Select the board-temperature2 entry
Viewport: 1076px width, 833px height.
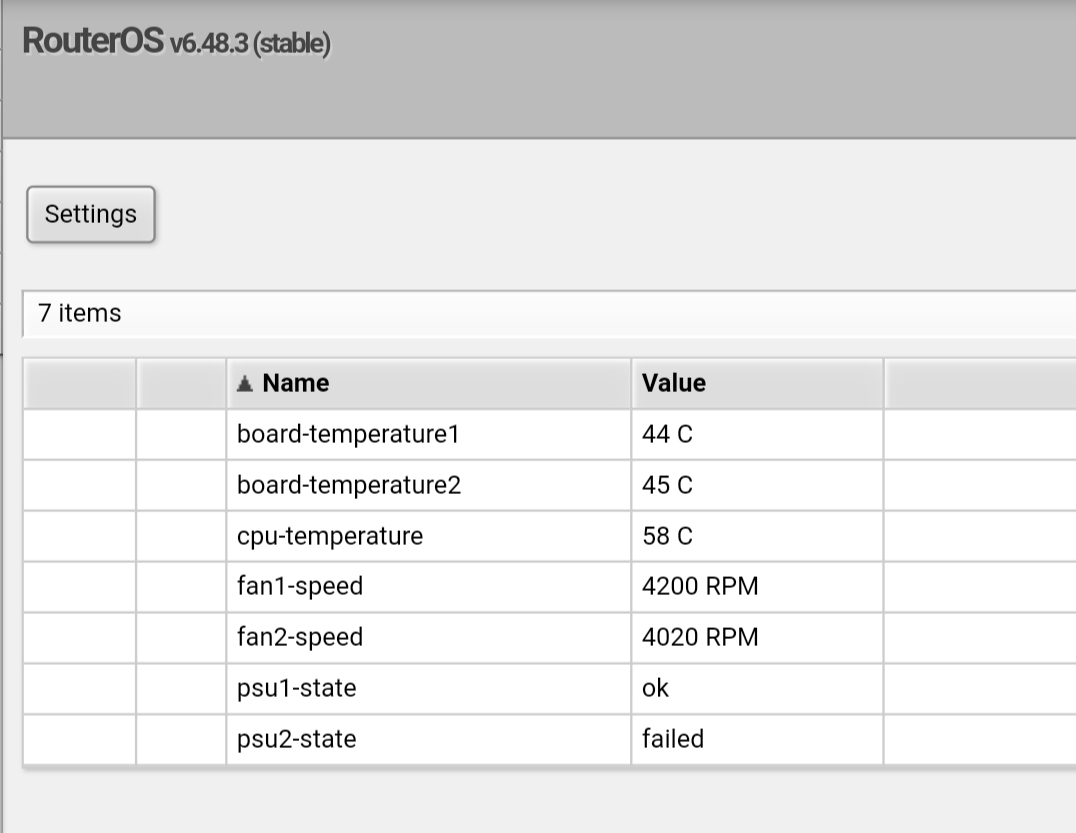pyautogui.click(x=349, y=486)
